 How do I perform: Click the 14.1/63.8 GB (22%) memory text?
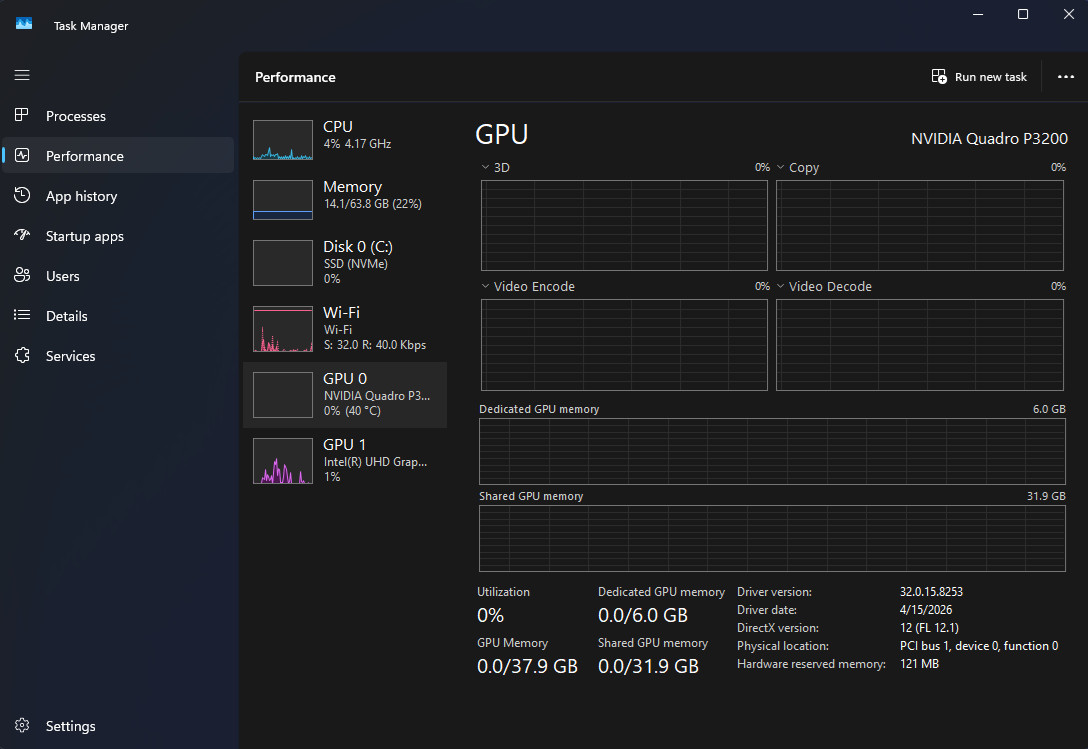373,204
